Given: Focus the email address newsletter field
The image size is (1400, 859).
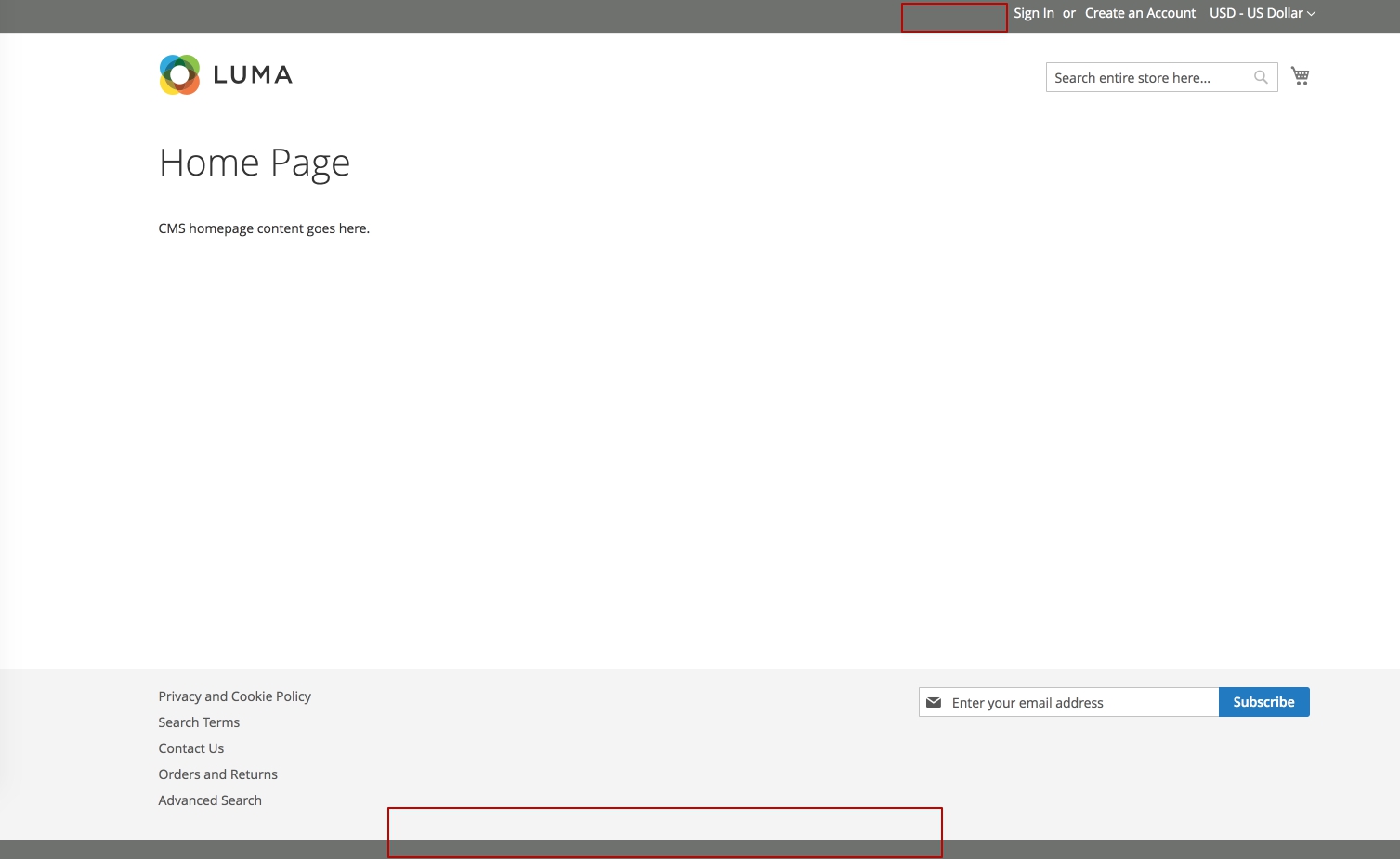Looking at the screenshot, I should 1068,702.
